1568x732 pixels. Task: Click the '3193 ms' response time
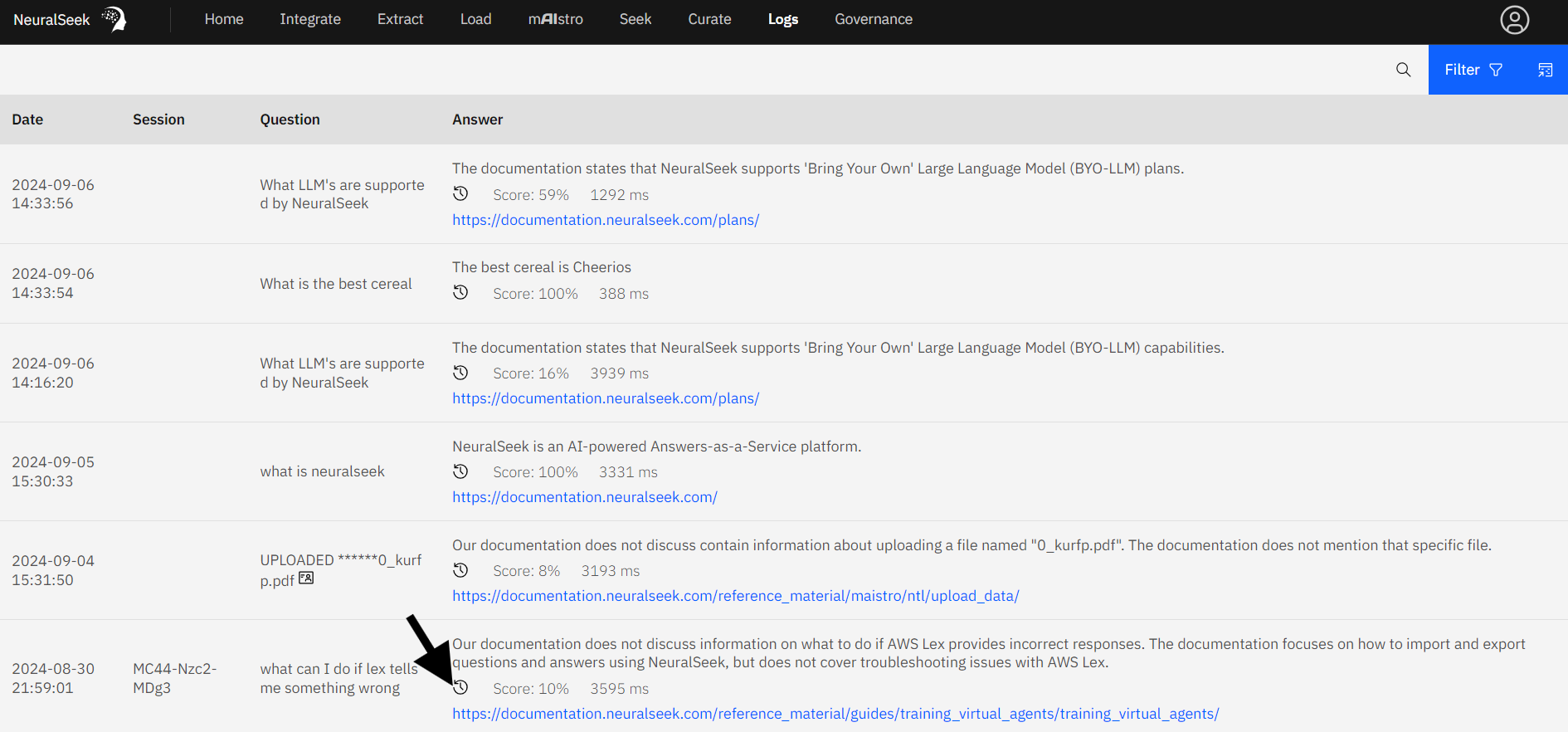coord(611,571)
